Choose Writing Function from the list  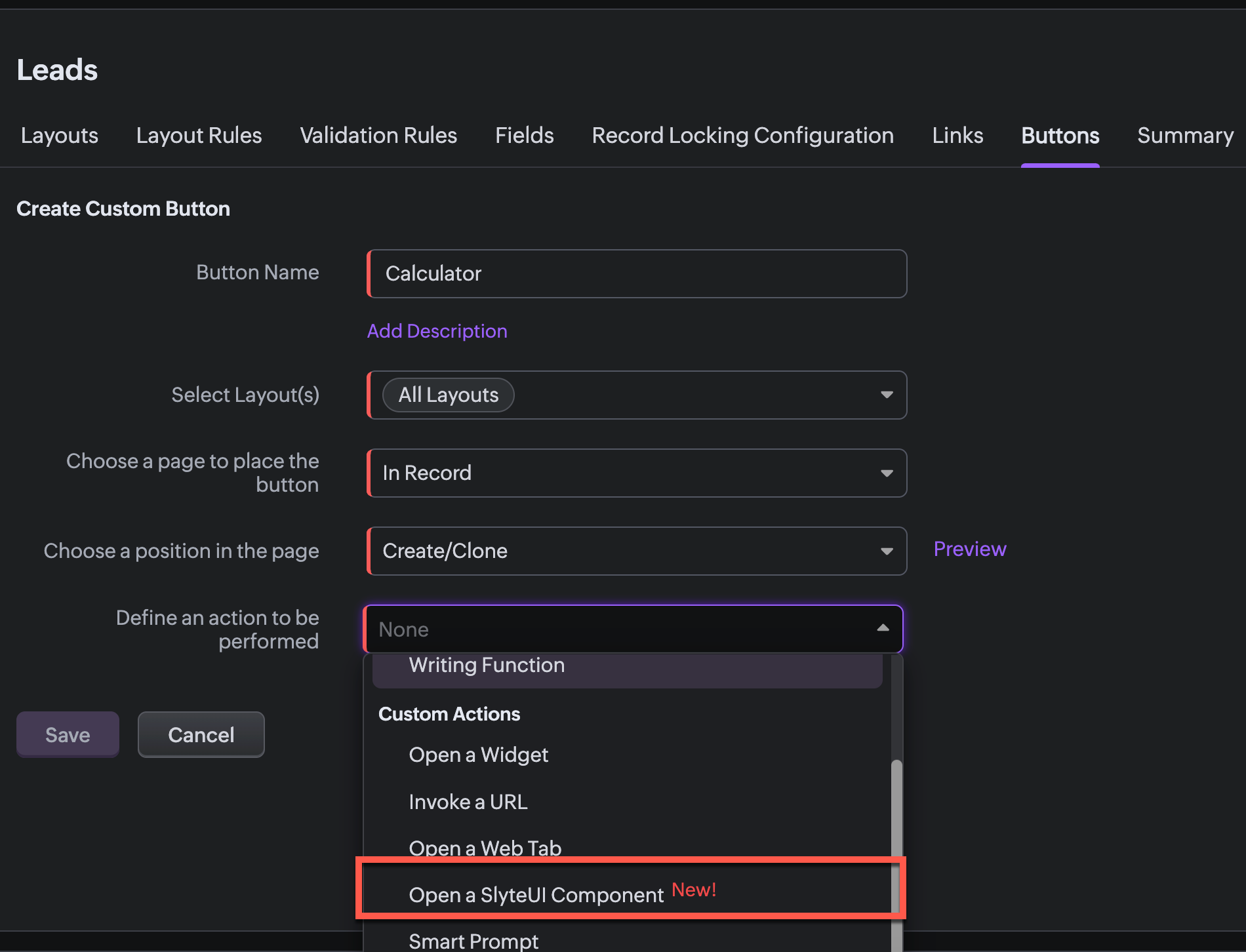tap(487, 666)
